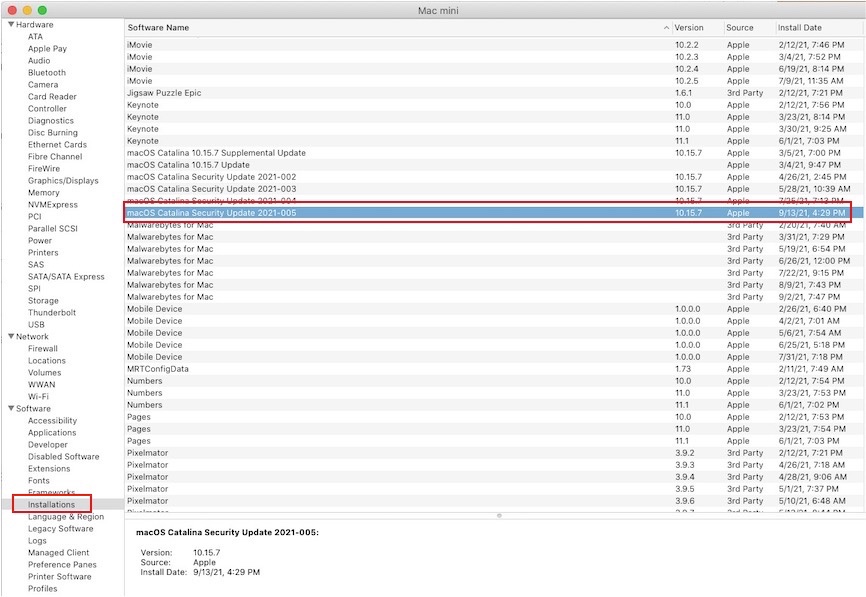Open Disabled Software section
This screenshot has height=597, width=866.
(x=64, y=457)
